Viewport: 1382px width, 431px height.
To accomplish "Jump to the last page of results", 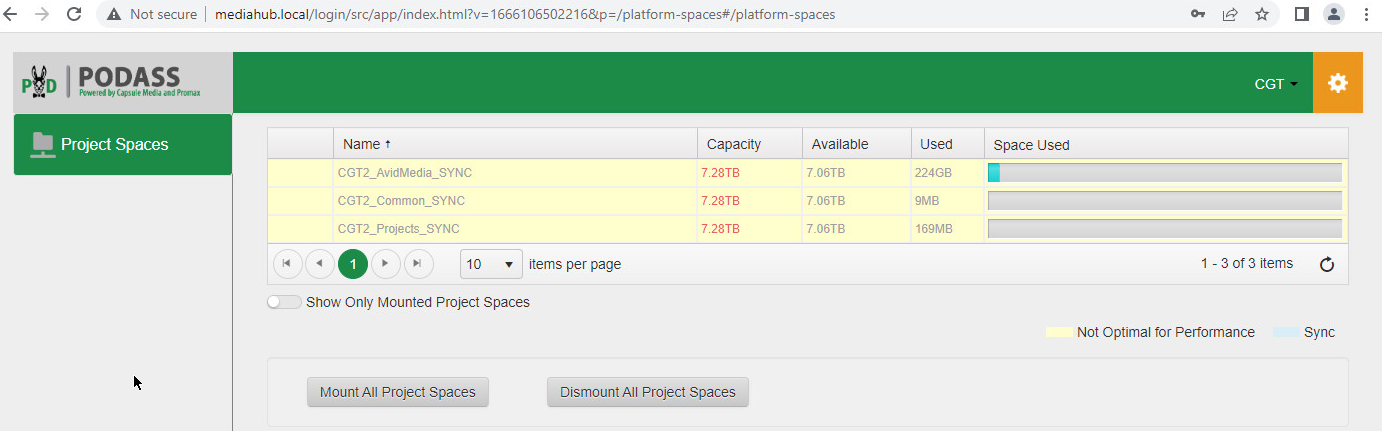I will (418, 264).
